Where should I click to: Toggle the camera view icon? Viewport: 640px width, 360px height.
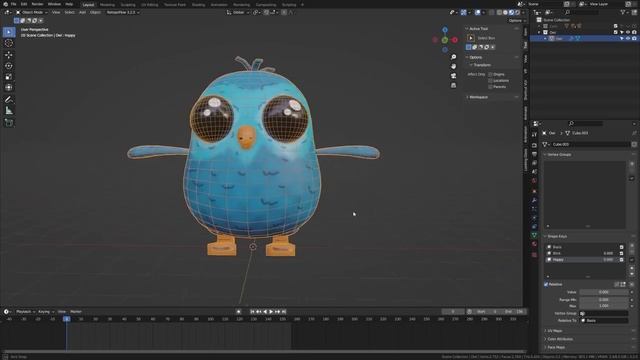coord(453,76)
